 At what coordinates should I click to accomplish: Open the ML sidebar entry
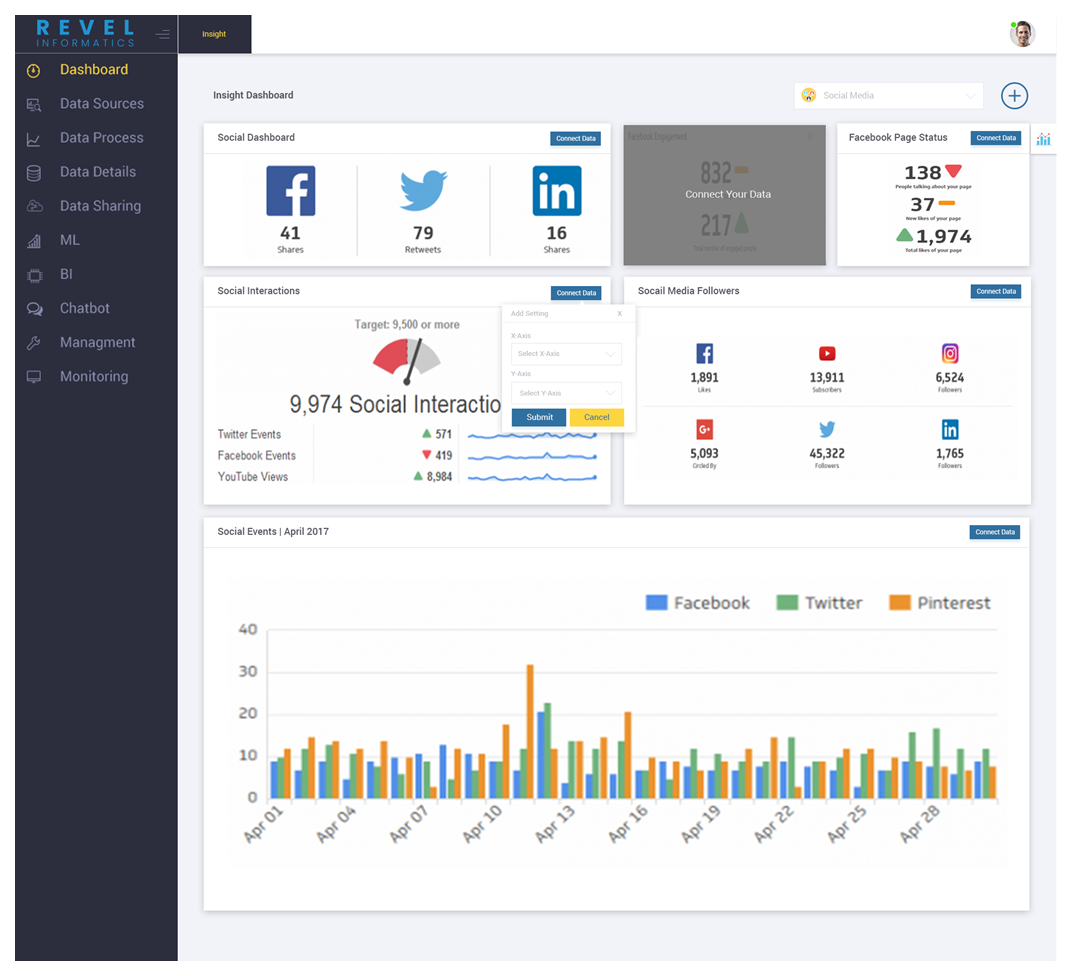tap(70, 241)
